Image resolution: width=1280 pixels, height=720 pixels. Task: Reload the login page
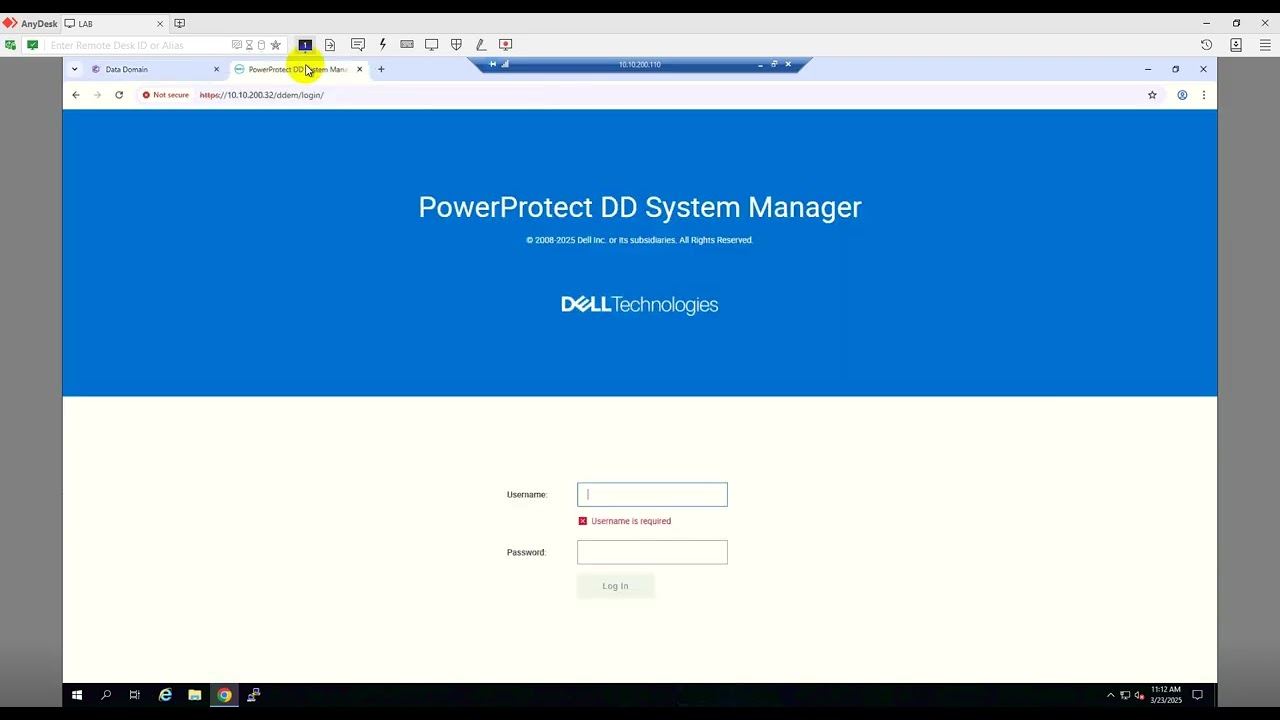(x=119, y=95)
